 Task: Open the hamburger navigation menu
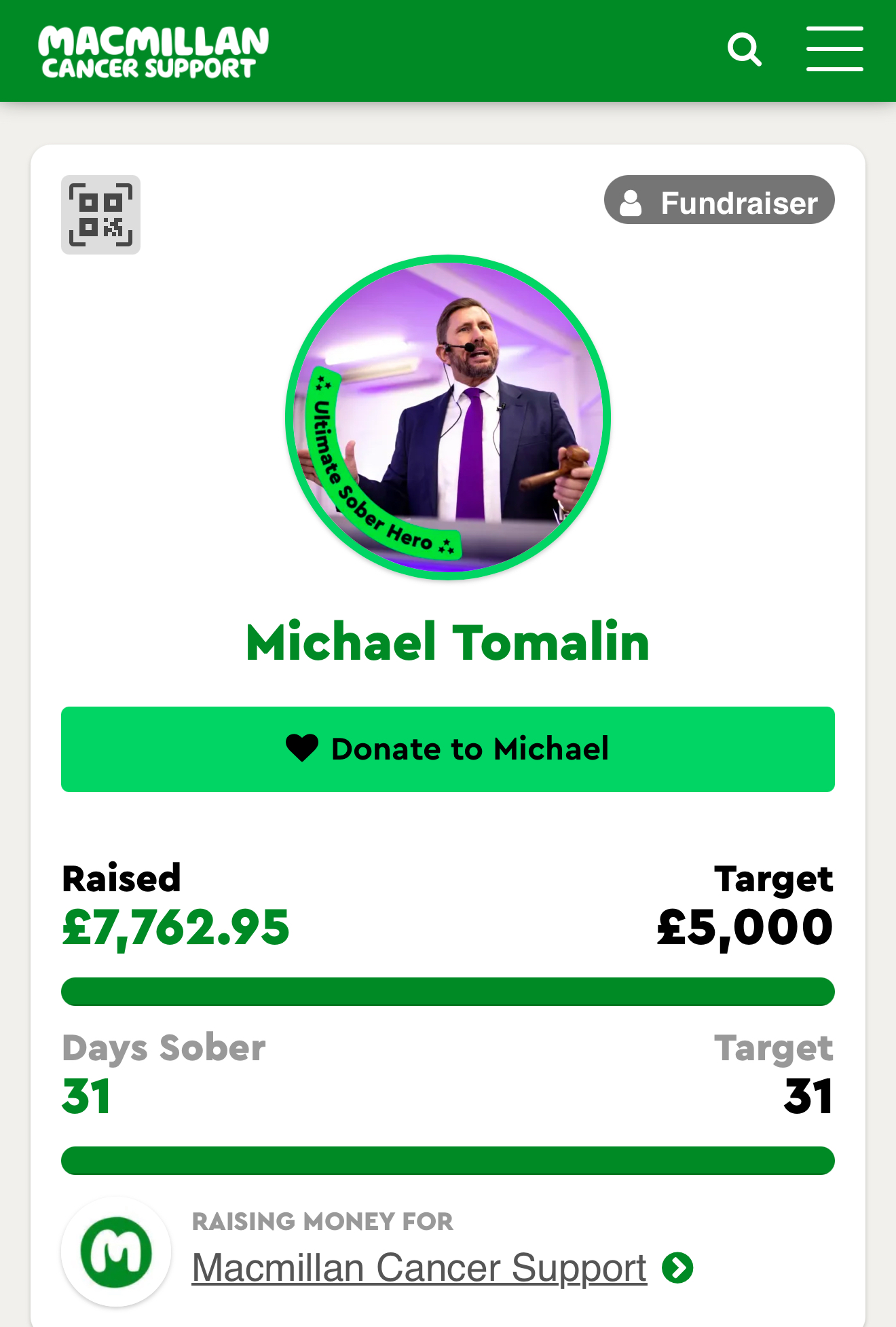834,49
